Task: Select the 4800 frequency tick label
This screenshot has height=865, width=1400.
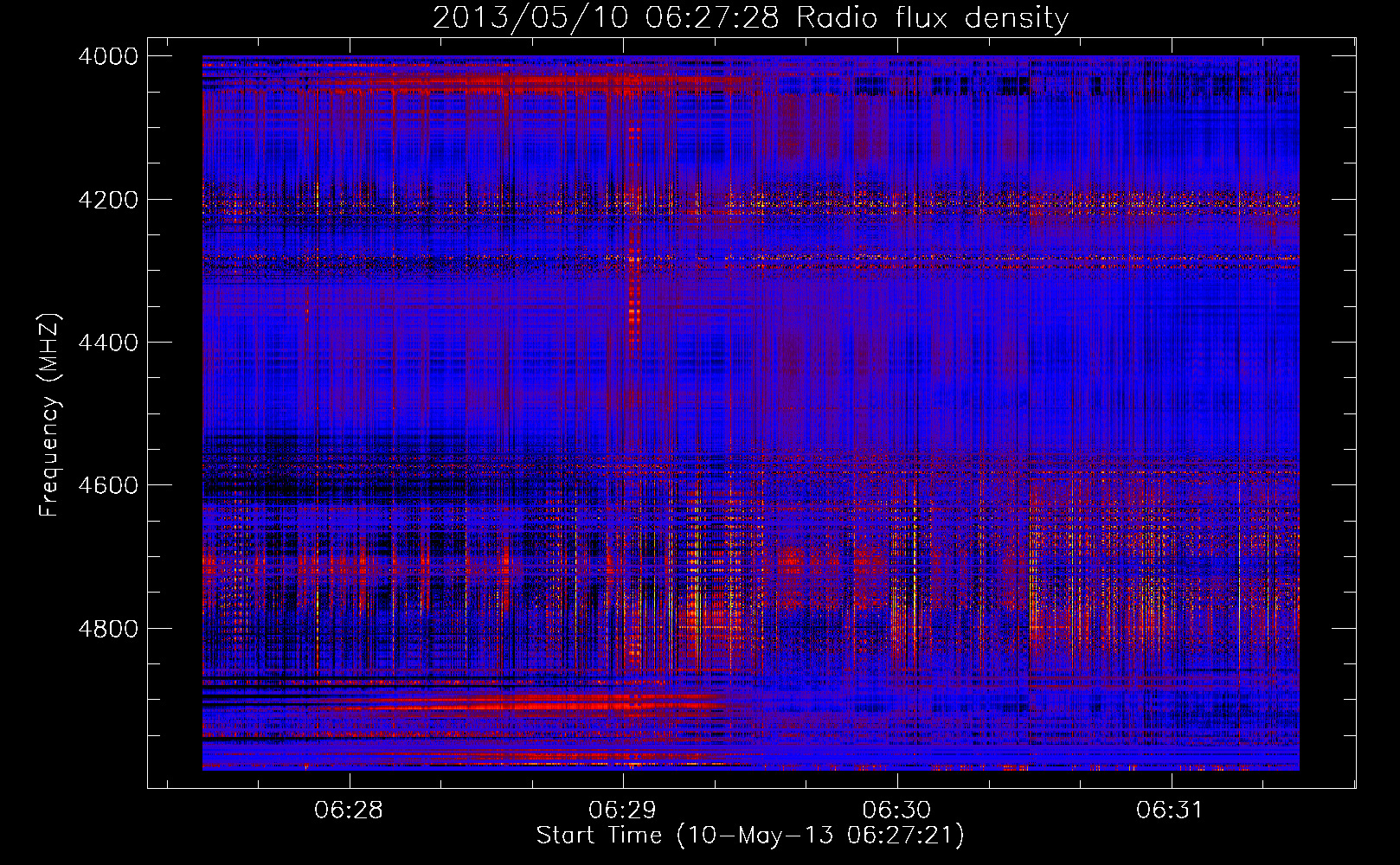Action: [108, 629]
